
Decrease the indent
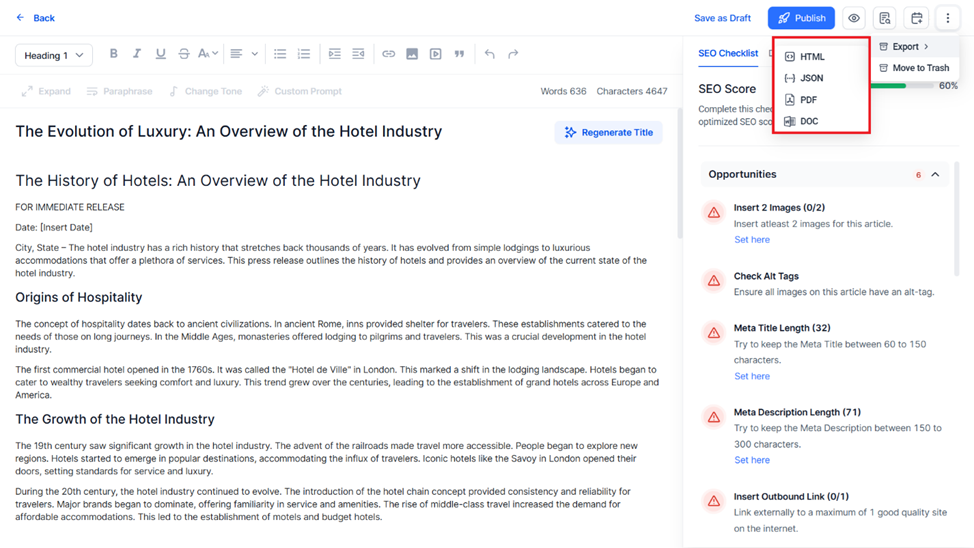coord(358,54)
